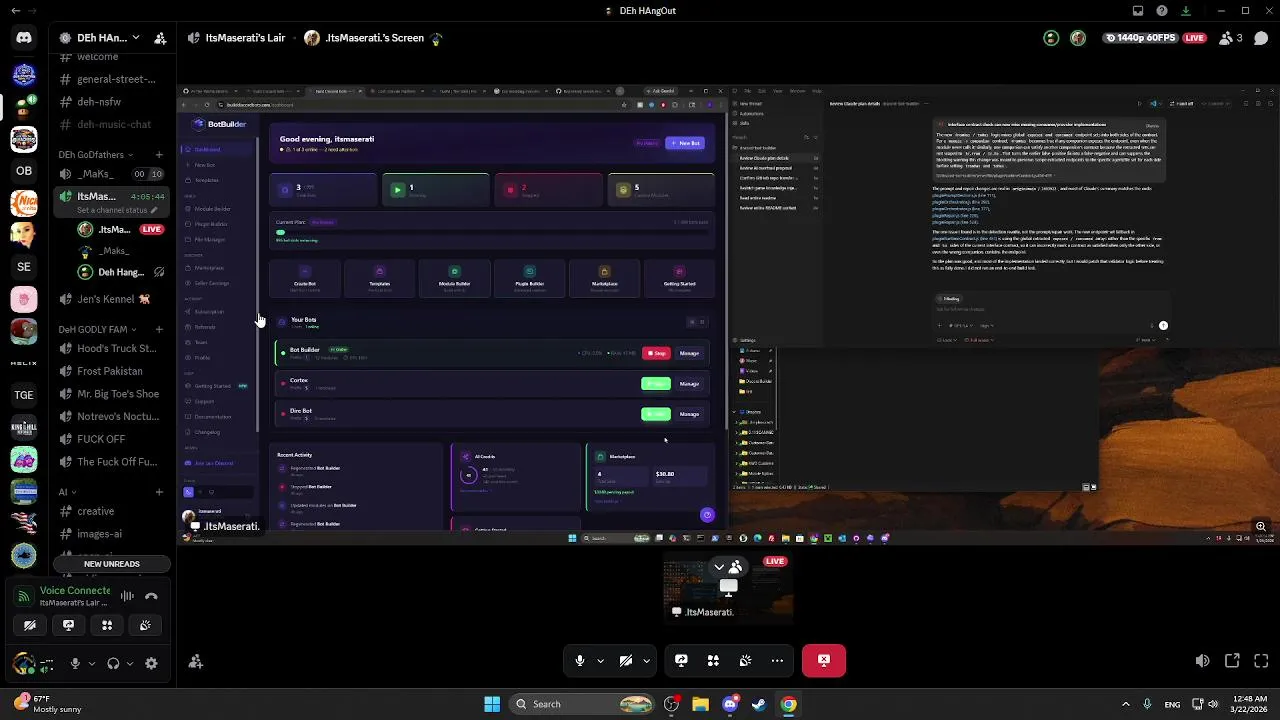Join Hood's Truck Stop voice channel
This screenshot has width=1280, height=720.
click(x=111, y=348)
